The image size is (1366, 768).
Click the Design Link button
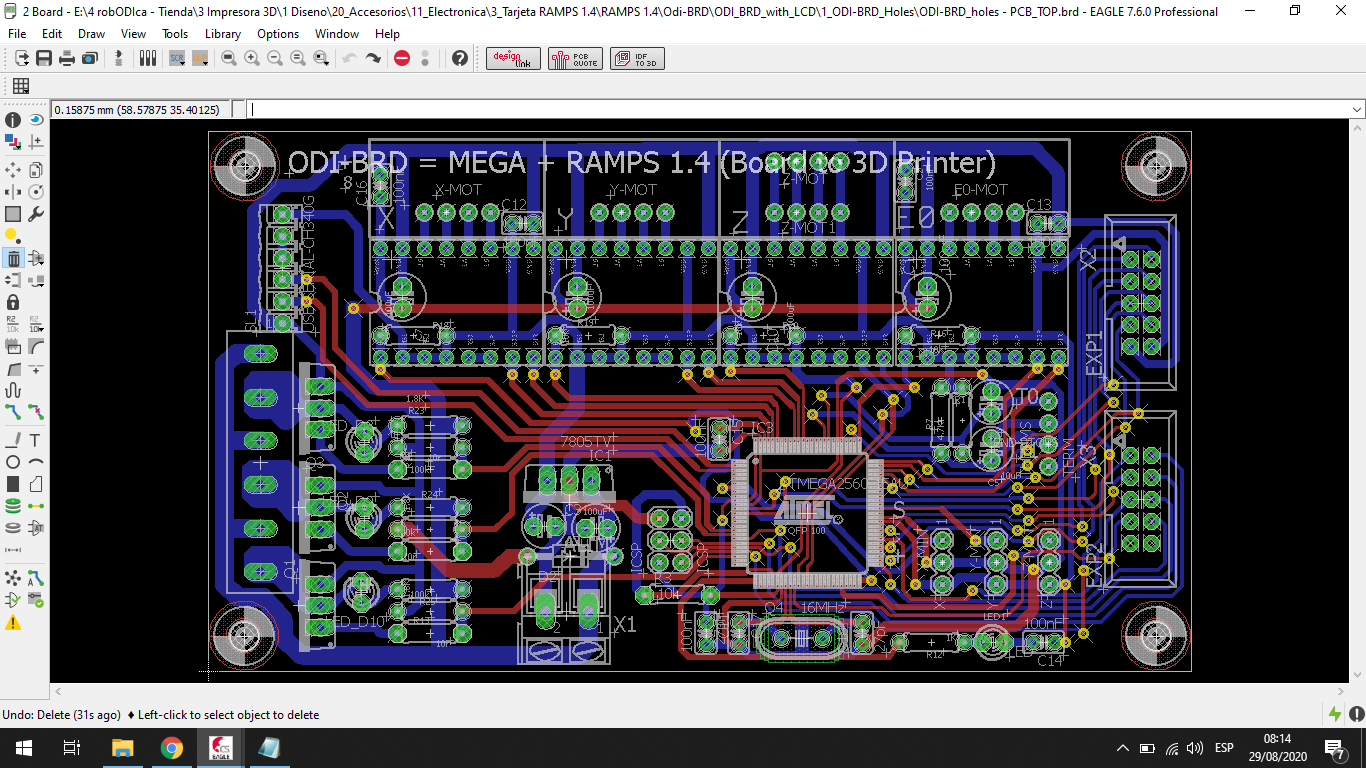[514, 59]
